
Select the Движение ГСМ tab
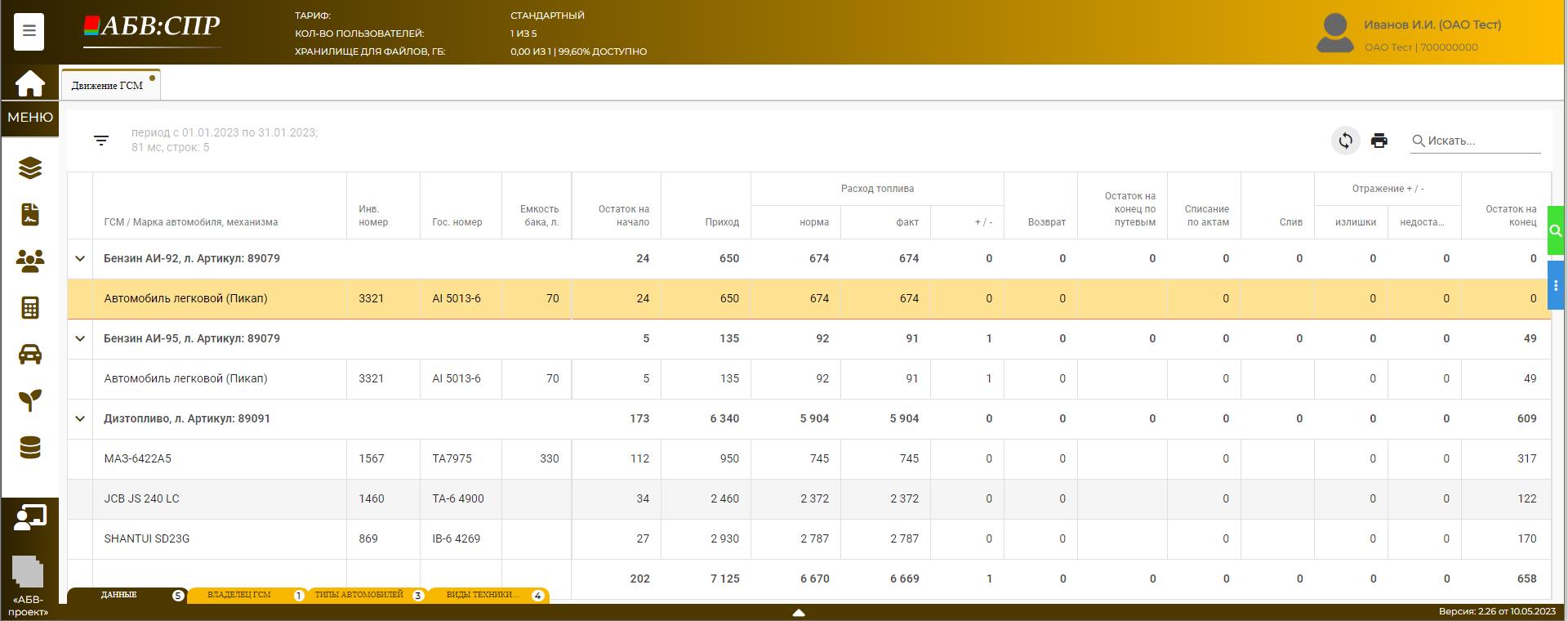coord(107,85)
